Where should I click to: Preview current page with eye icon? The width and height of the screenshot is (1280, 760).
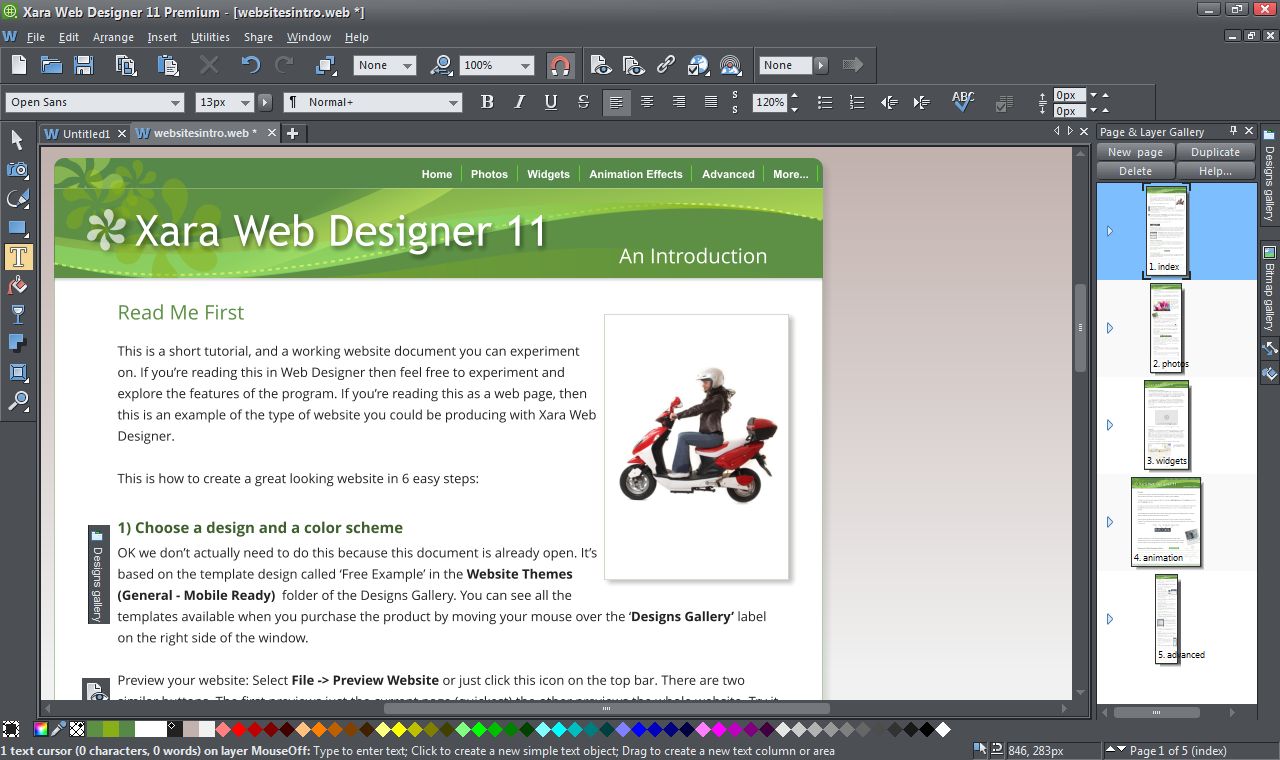pos(601,65)
